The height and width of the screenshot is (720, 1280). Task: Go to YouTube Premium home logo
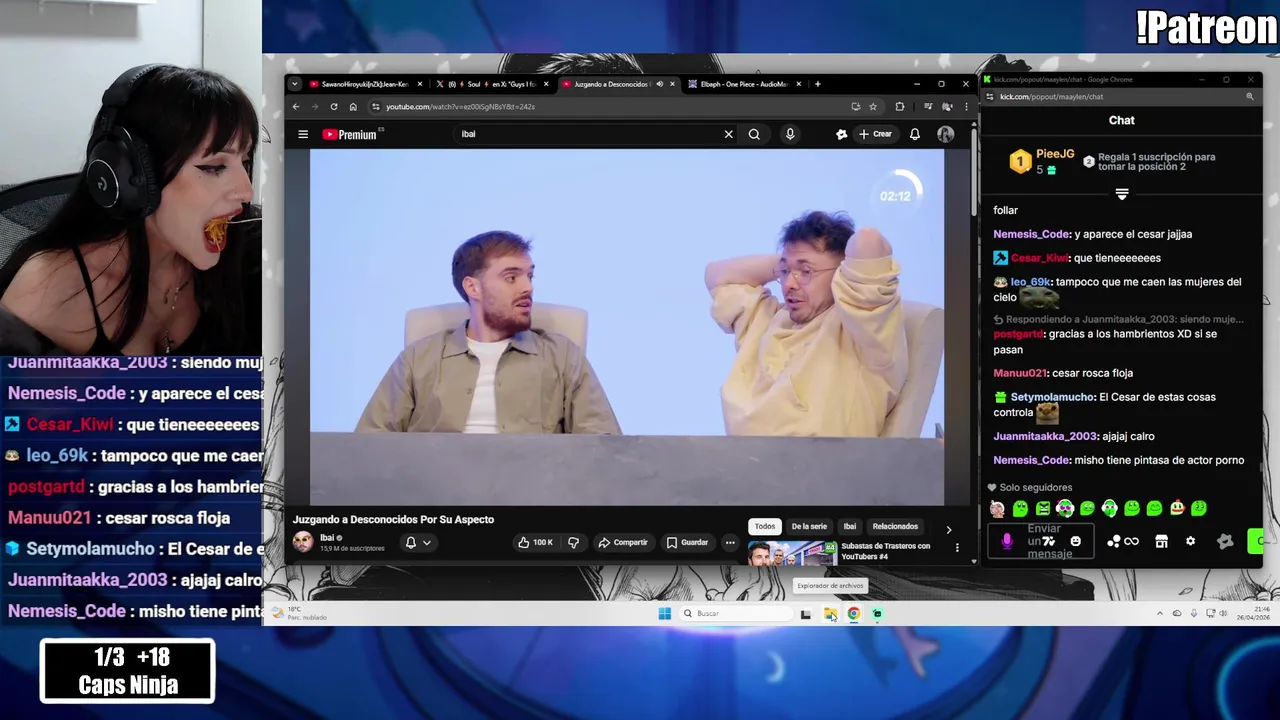point(350,134)
